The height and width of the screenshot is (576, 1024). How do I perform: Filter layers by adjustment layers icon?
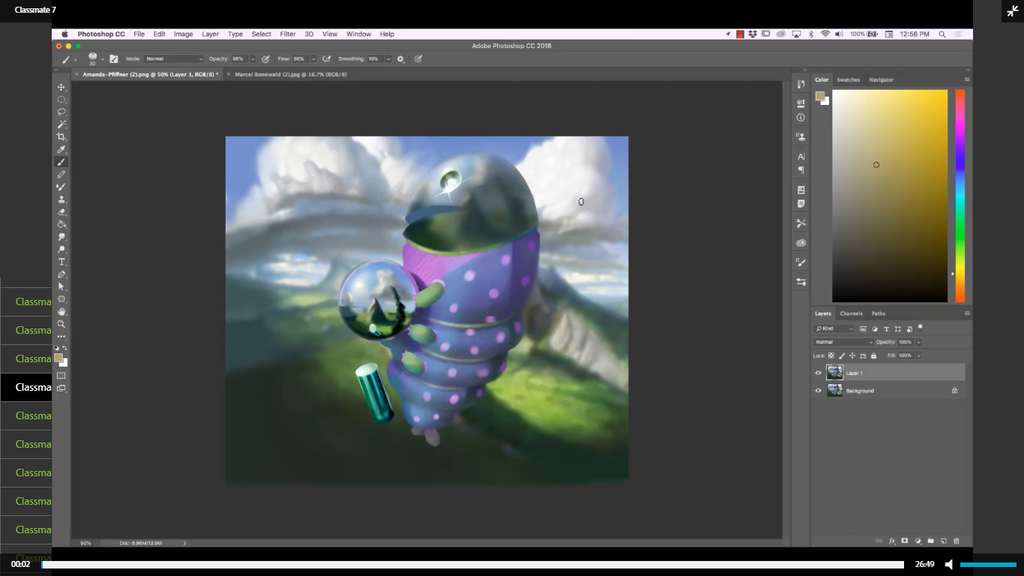click(x=874, y=329)
